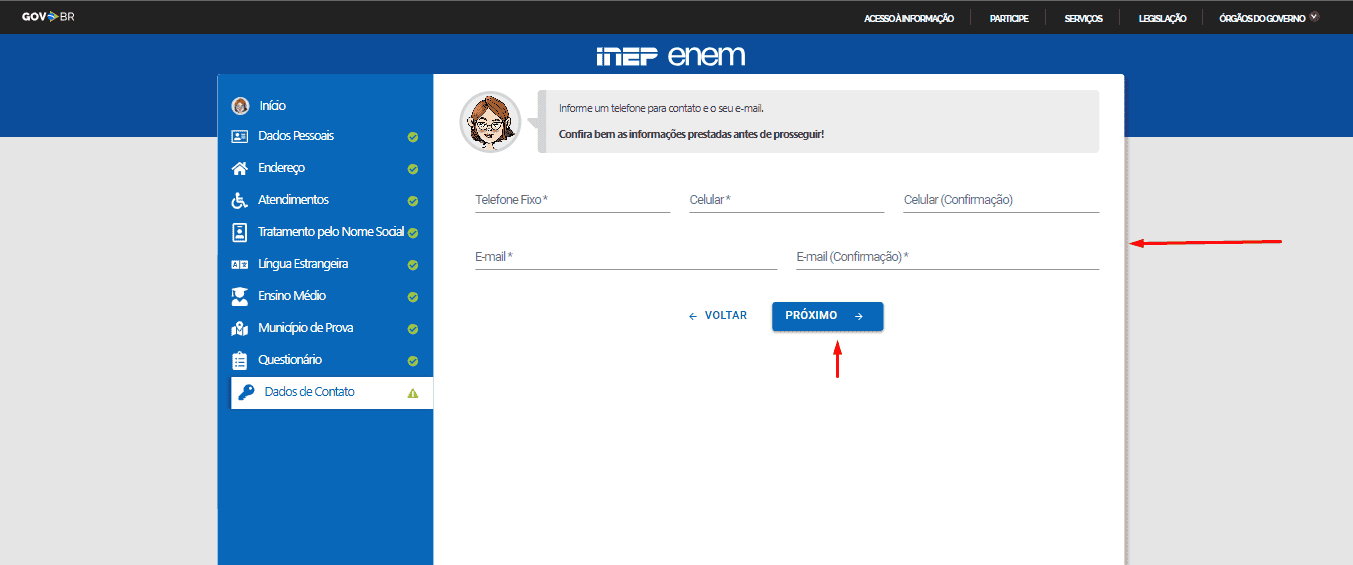Go to Início in the sidebar

coord(272,105)
